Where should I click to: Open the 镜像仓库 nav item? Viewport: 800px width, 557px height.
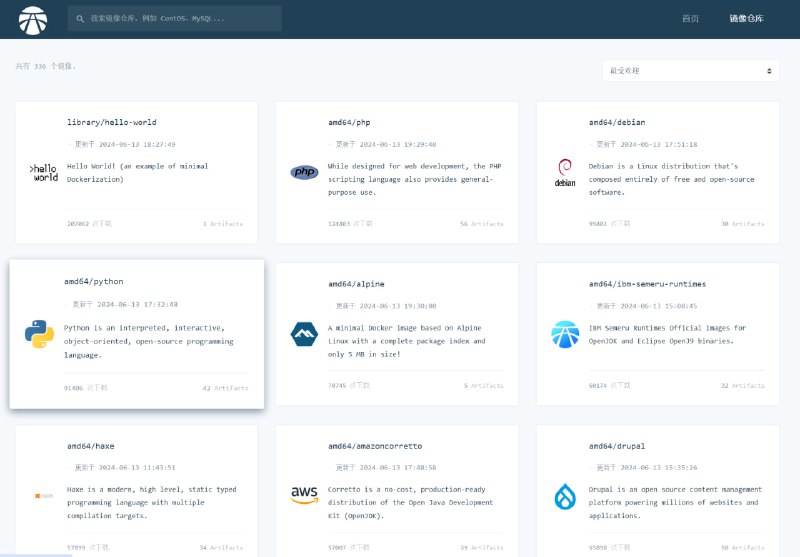coord(746,18)
